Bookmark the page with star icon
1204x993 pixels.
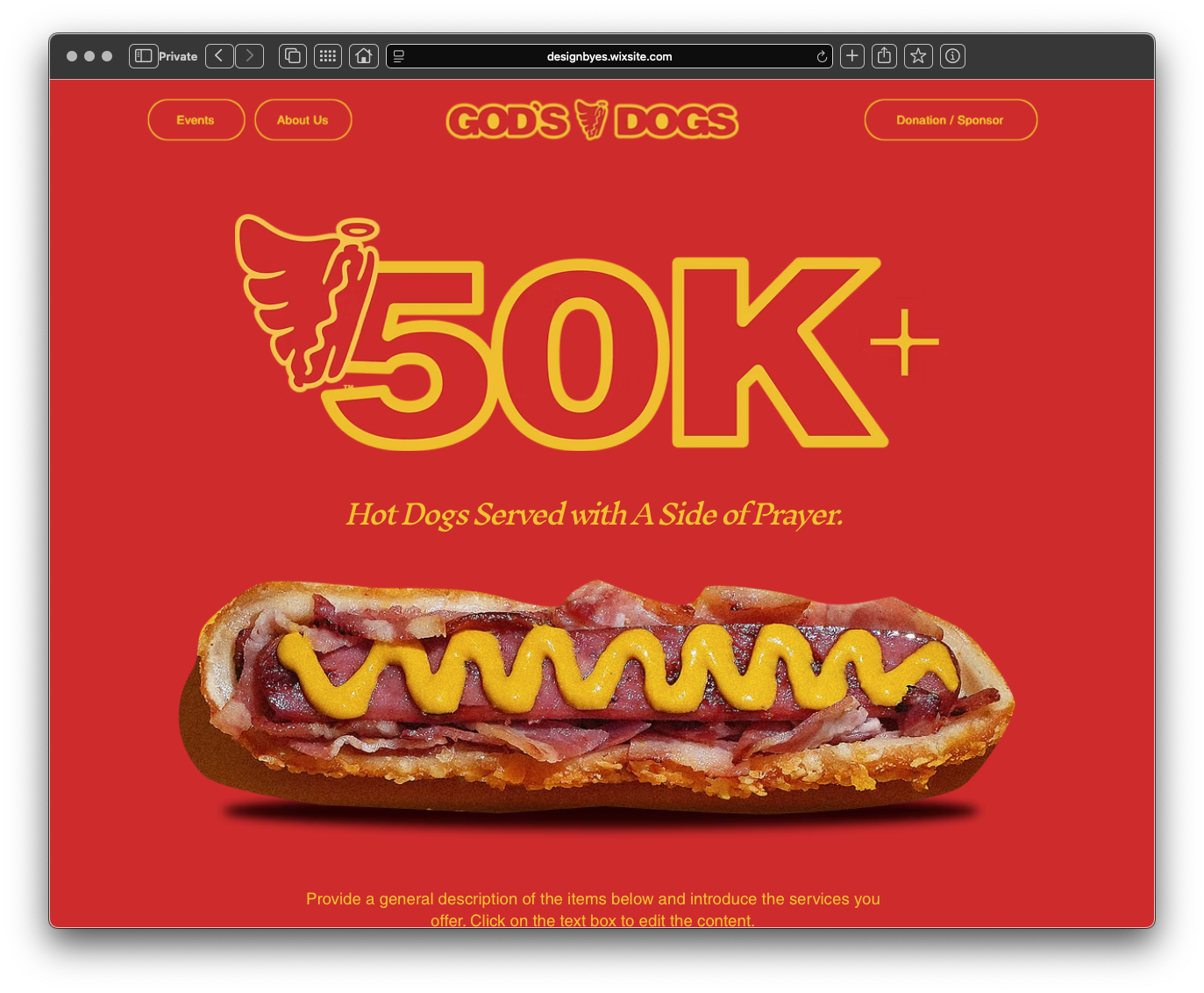(918, 56)
